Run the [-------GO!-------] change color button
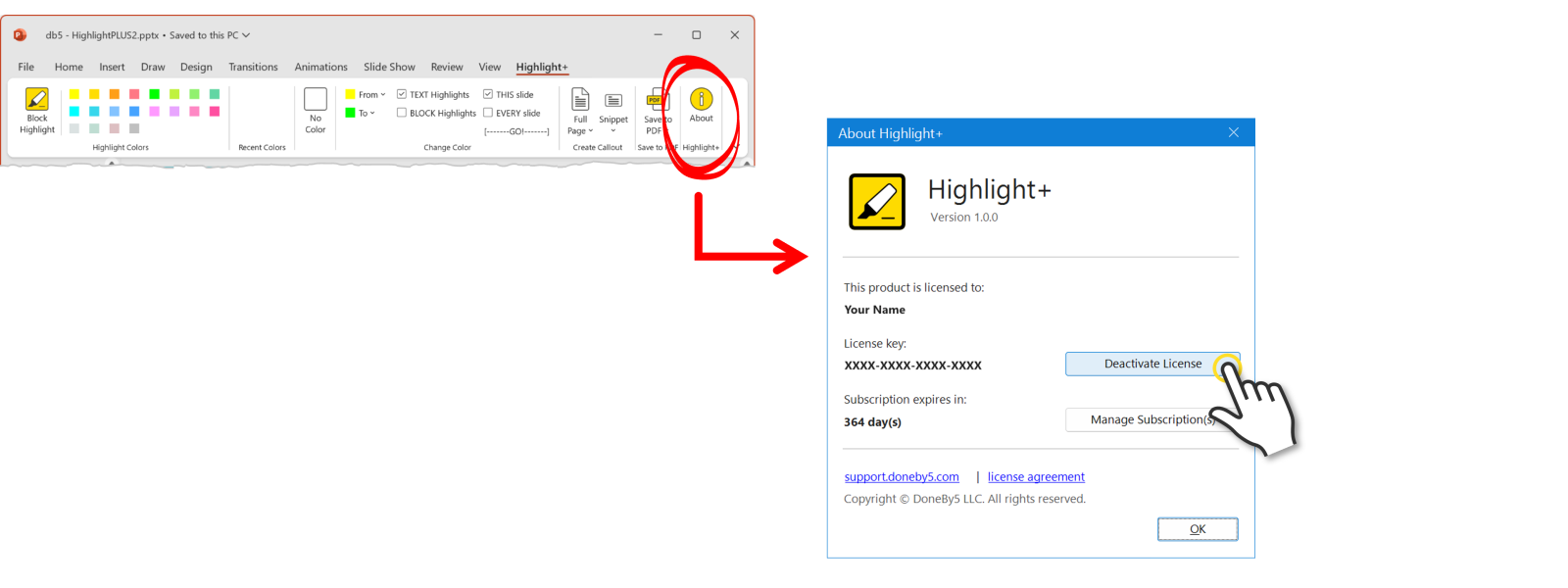This screenshot has height=588, width=1568. [x=516, y=130]
